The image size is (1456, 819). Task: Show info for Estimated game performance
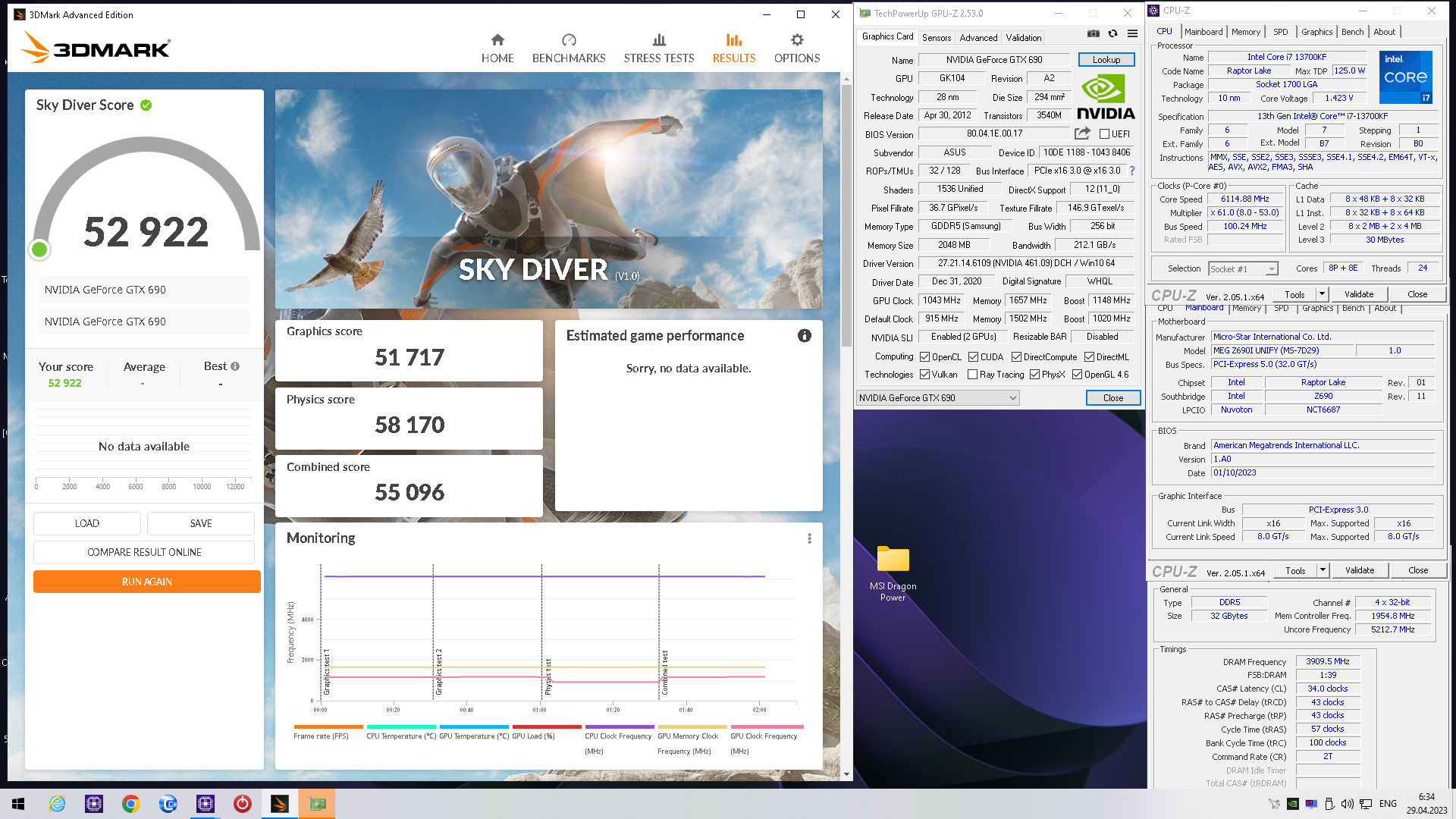point(805,335)
